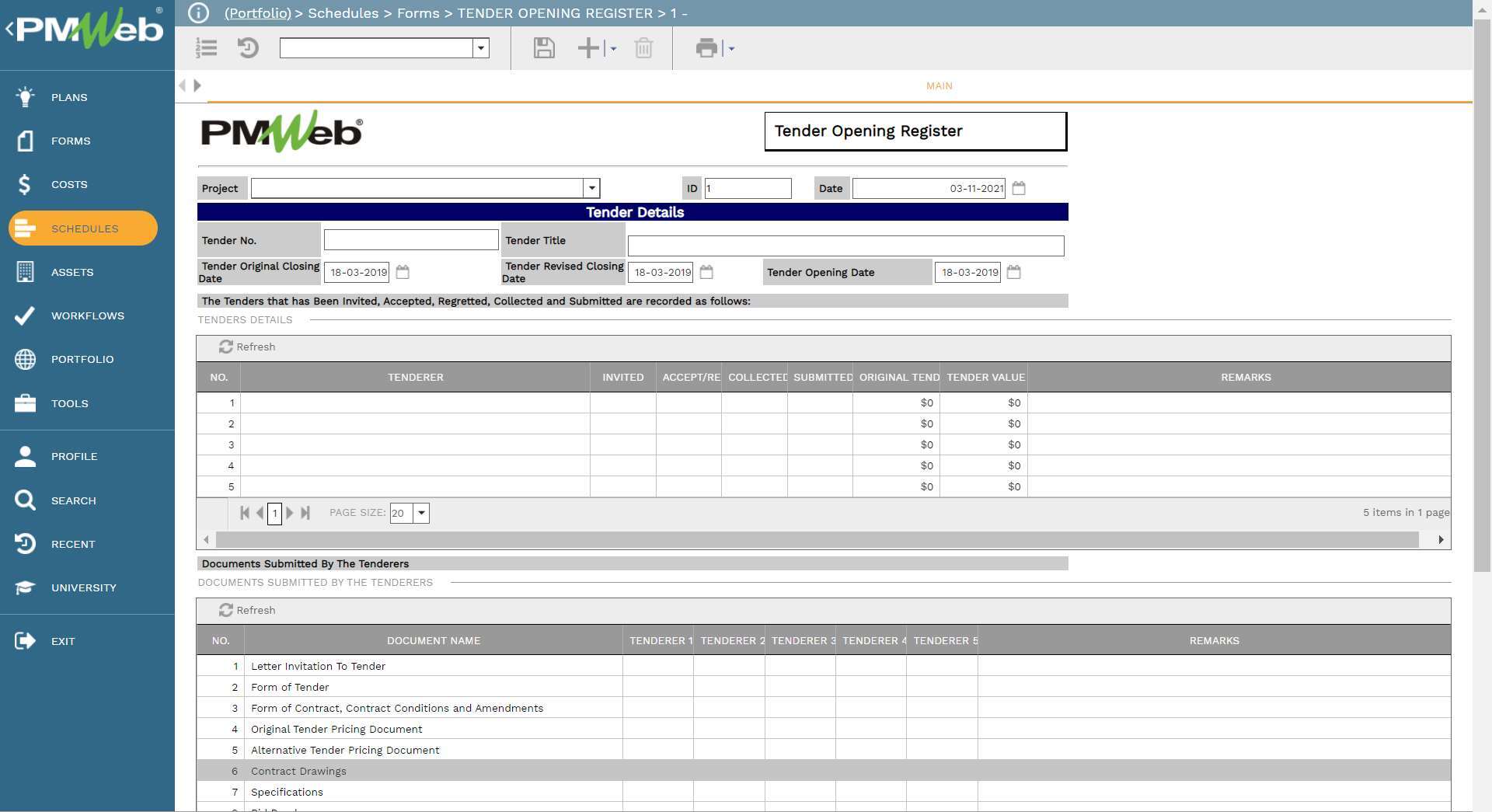The image size is (1492, 812).
Task: Expand the add button dropdown arrow
Action: 613,48
